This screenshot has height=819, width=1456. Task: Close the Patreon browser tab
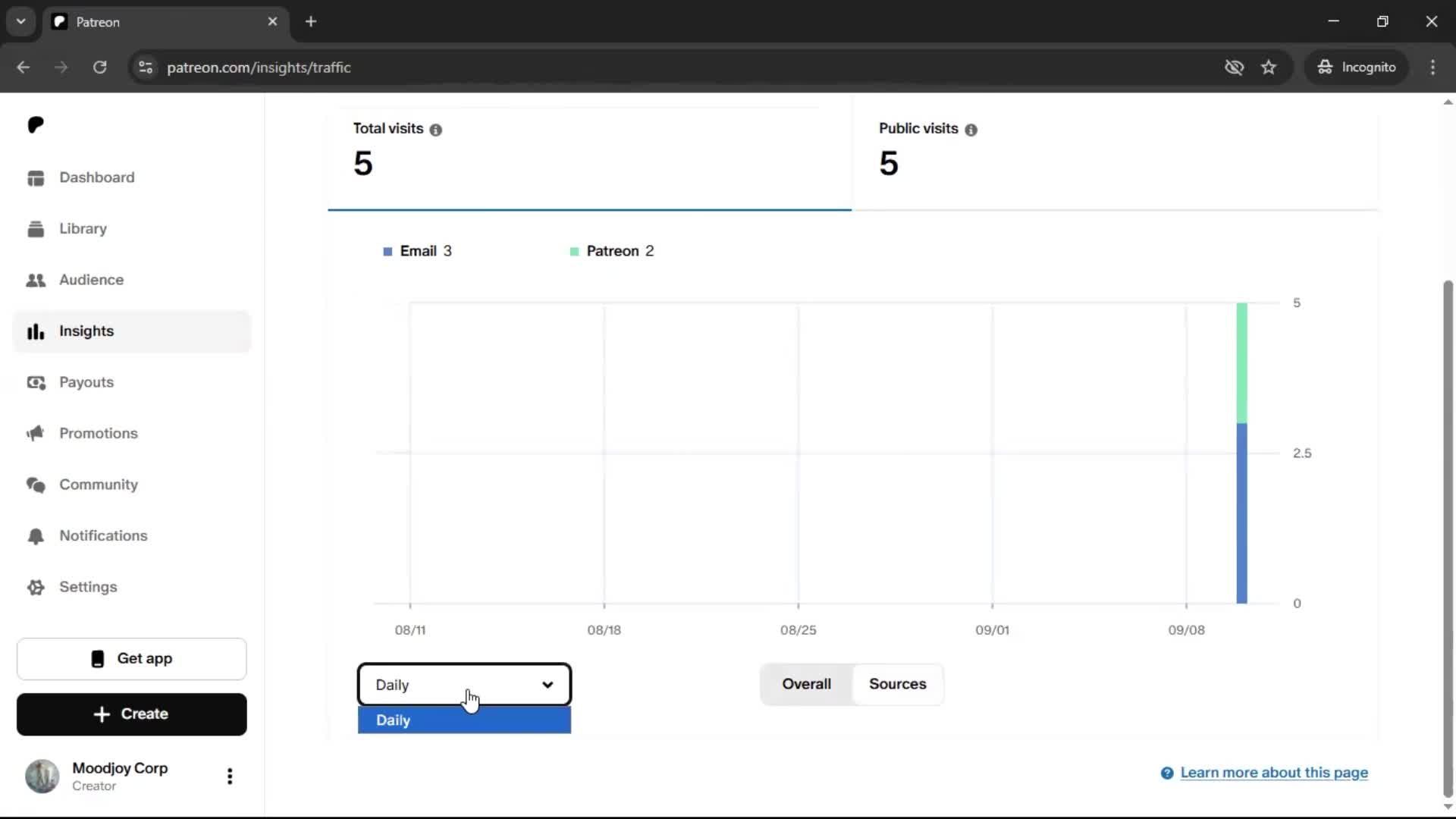[272, 22]
